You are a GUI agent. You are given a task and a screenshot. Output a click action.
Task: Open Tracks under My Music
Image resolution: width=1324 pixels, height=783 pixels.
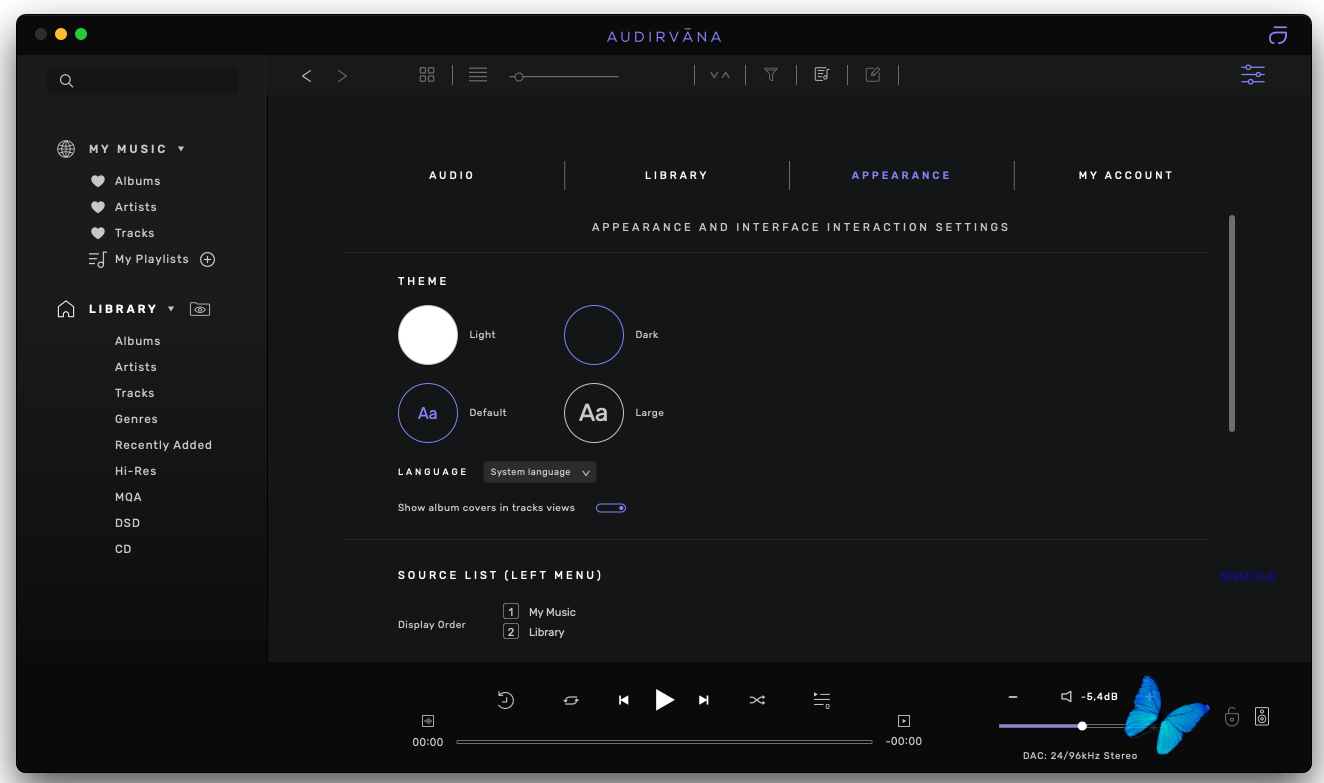135,233
